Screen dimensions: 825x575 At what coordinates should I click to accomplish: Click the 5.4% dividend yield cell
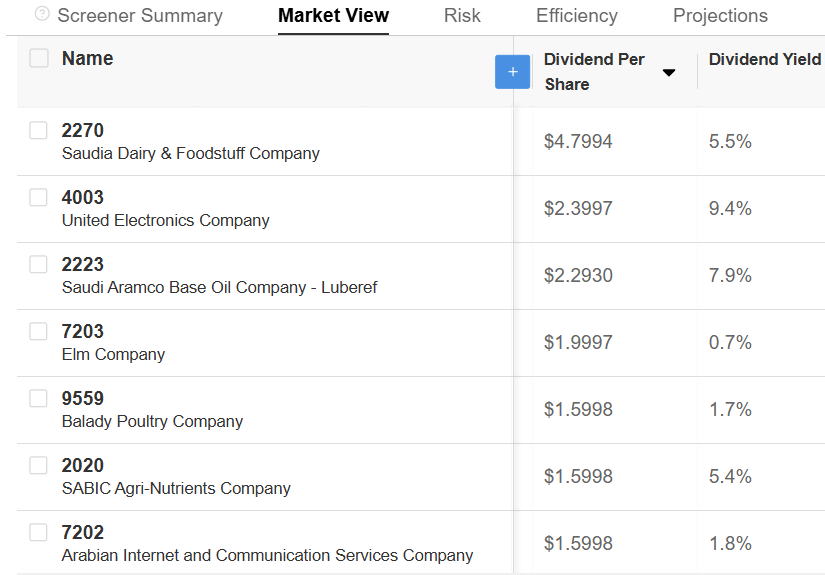[730, 476]
